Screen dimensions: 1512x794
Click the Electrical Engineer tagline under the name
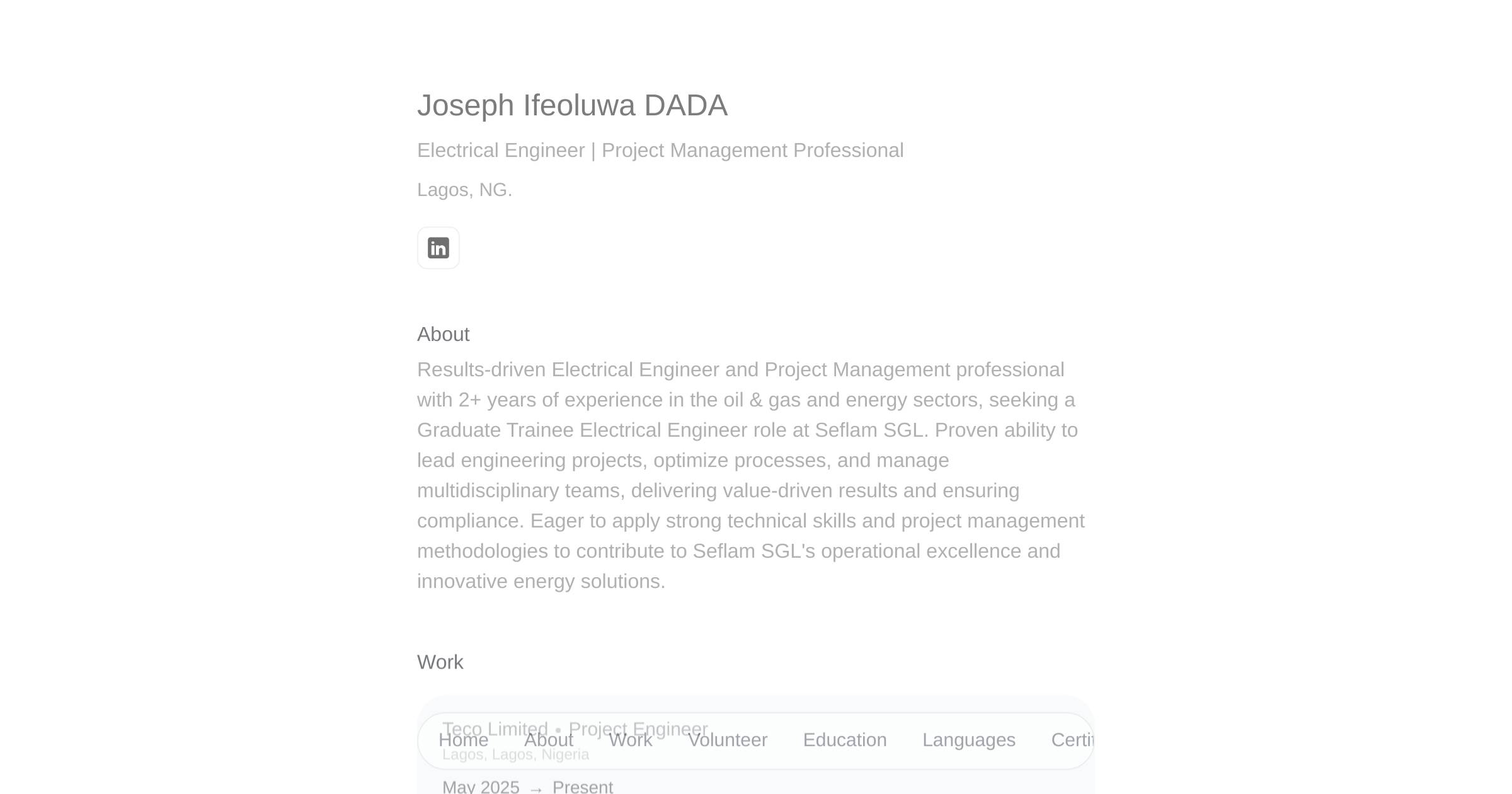[x=660, y=151]
